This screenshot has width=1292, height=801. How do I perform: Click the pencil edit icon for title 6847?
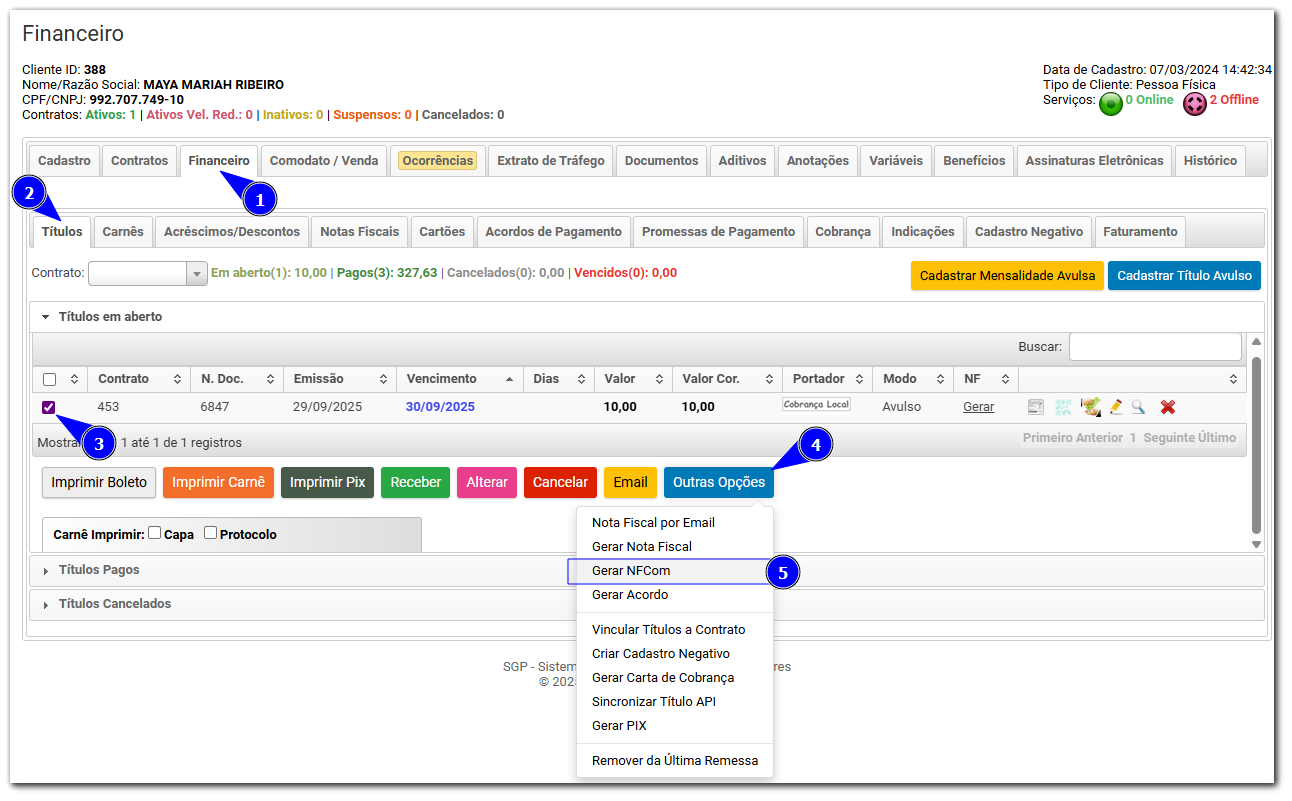[x=1115, y=407]
